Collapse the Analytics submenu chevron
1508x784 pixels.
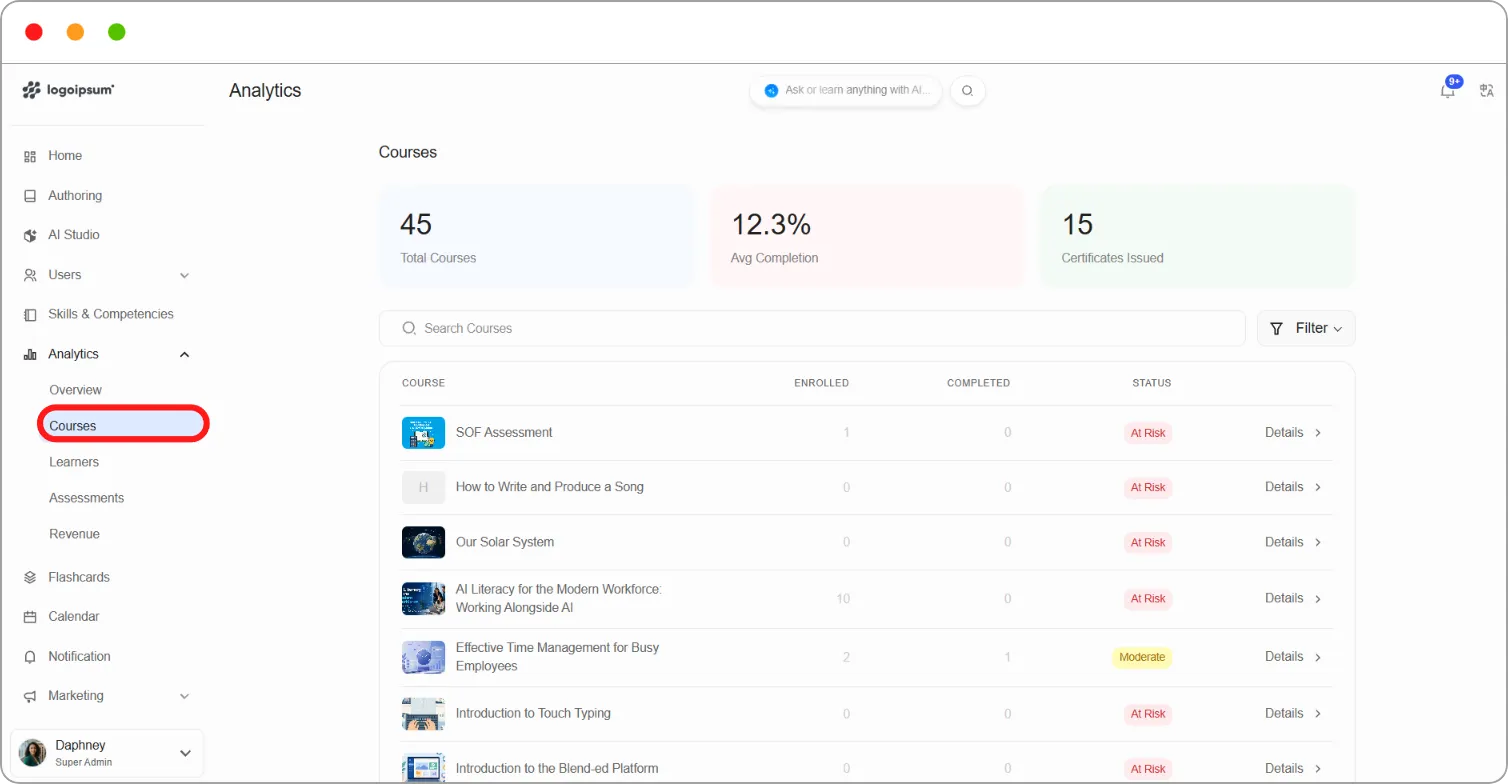click(x=184, y=354)
